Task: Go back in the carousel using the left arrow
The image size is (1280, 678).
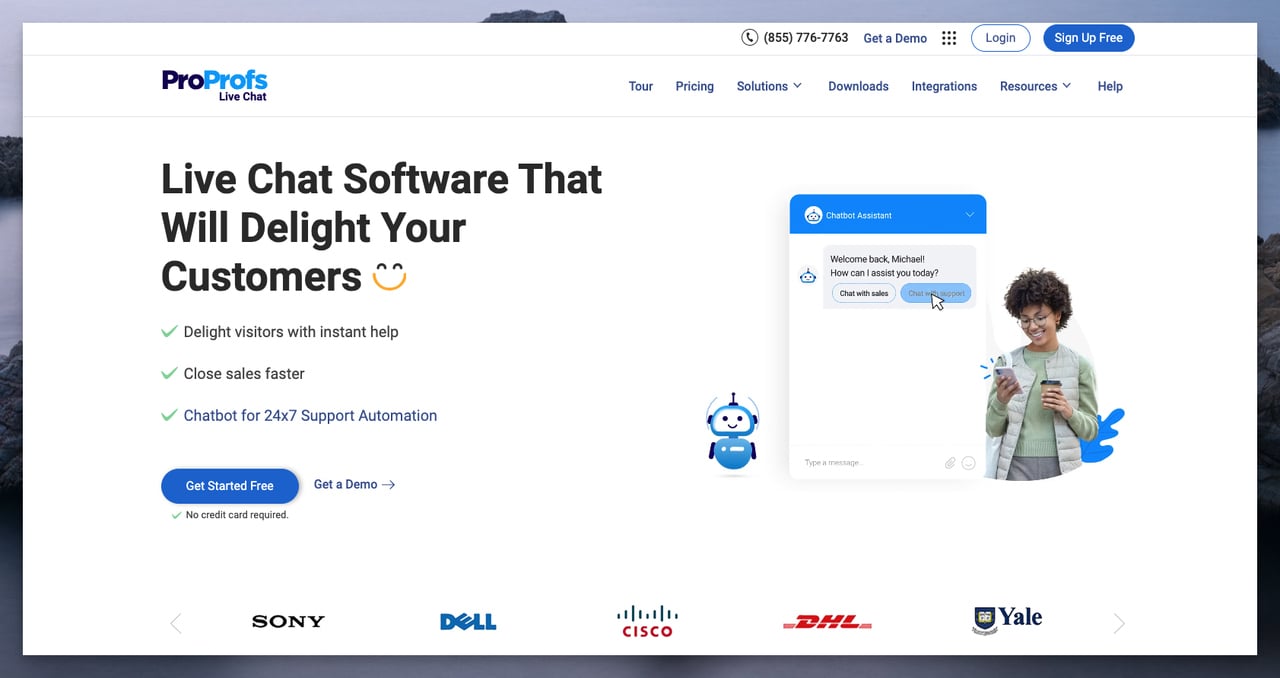Action: 175,622
